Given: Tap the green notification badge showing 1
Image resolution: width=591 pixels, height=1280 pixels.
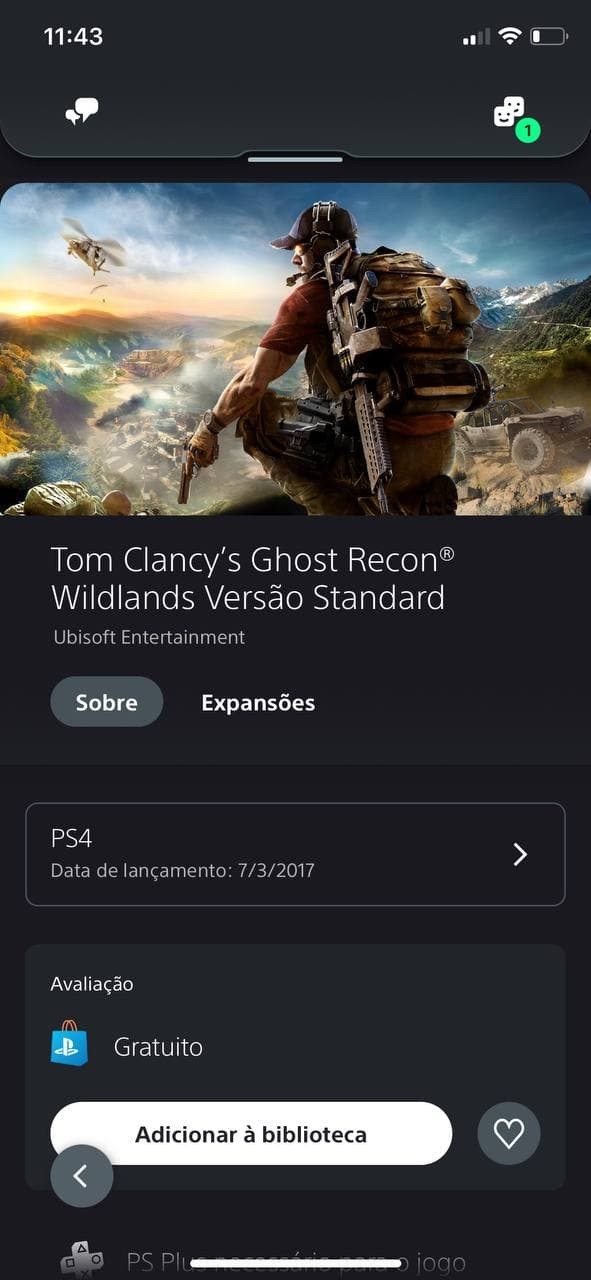Looking at the screenshot, I should click(527, 130).
